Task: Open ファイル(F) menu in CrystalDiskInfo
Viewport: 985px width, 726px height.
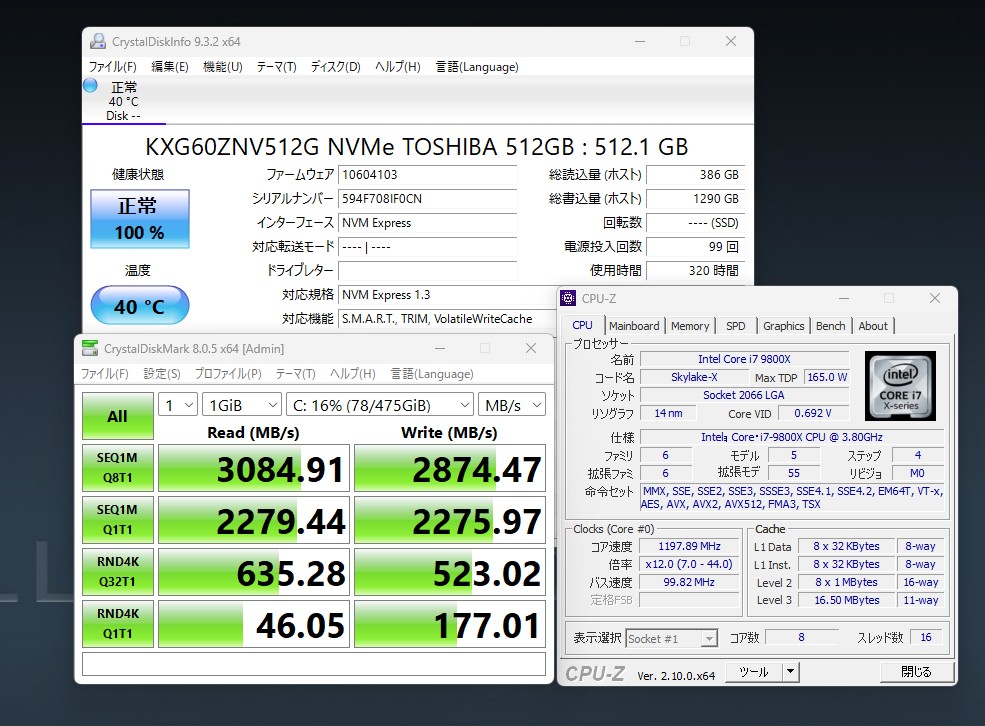Action: (x=112, y=67)
